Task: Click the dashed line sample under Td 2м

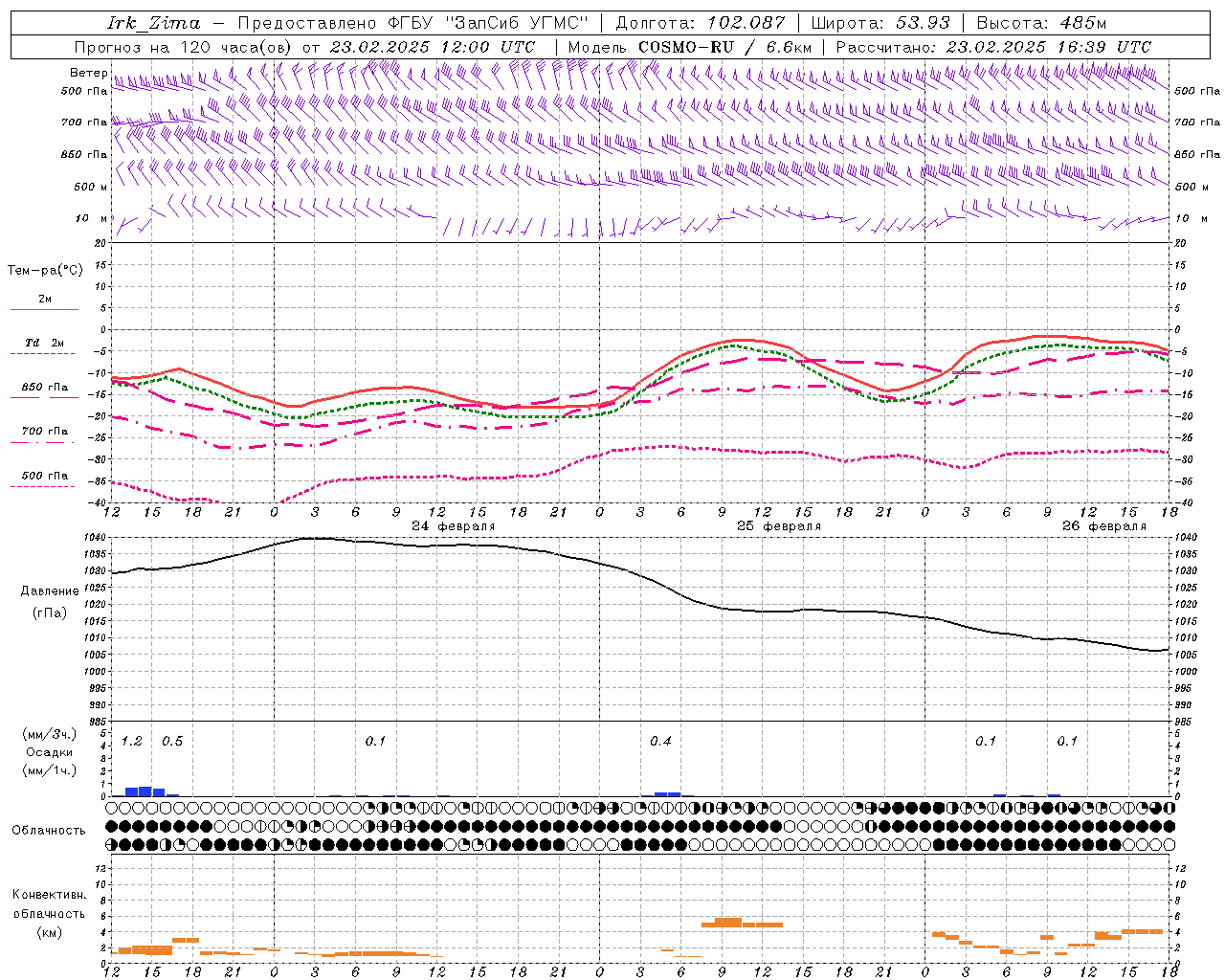Action: click(44, 354)
